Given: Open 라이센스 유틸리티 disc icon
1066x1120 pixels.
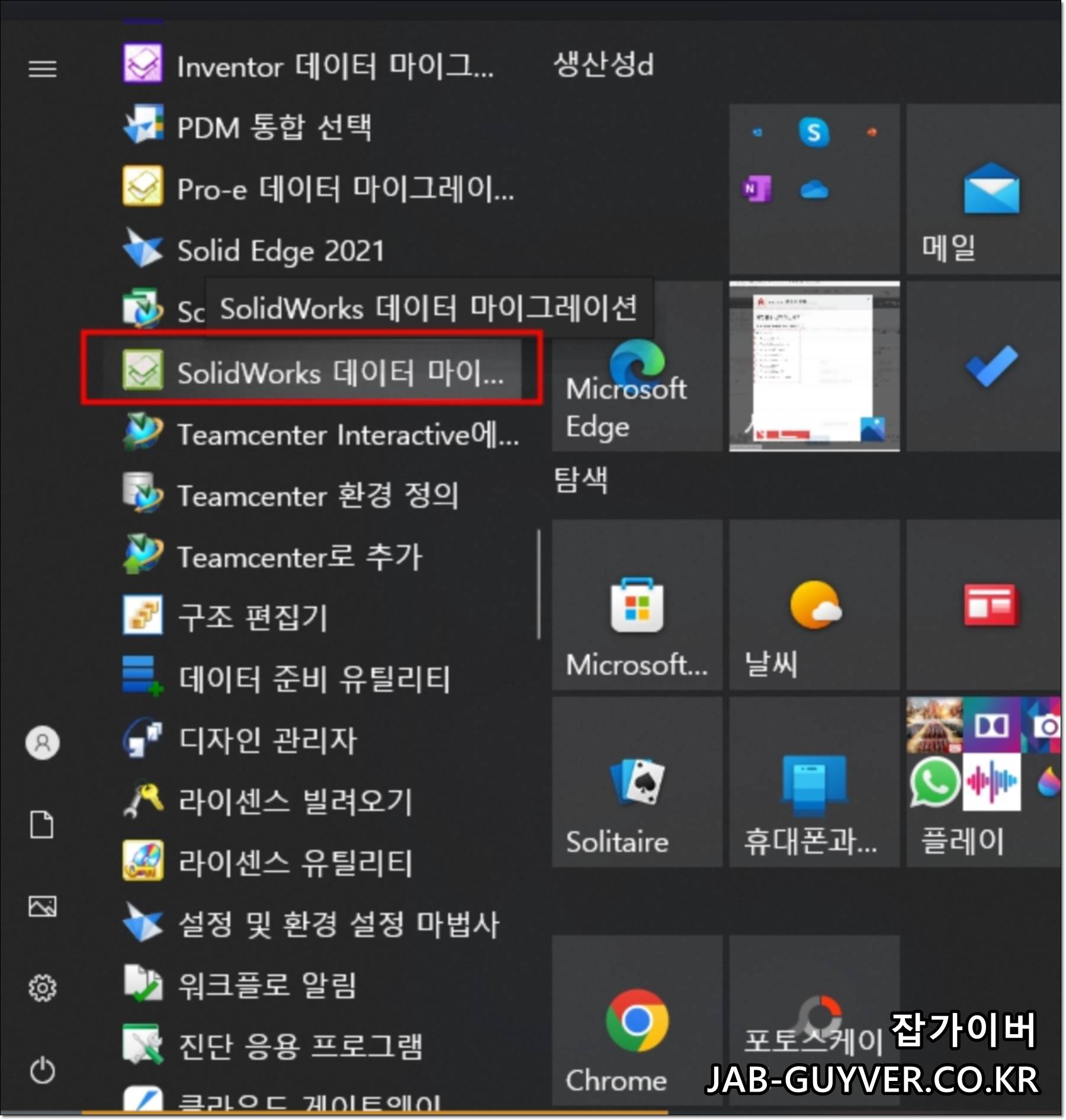Looking at the screenshot, I should [x=142, y=861].
